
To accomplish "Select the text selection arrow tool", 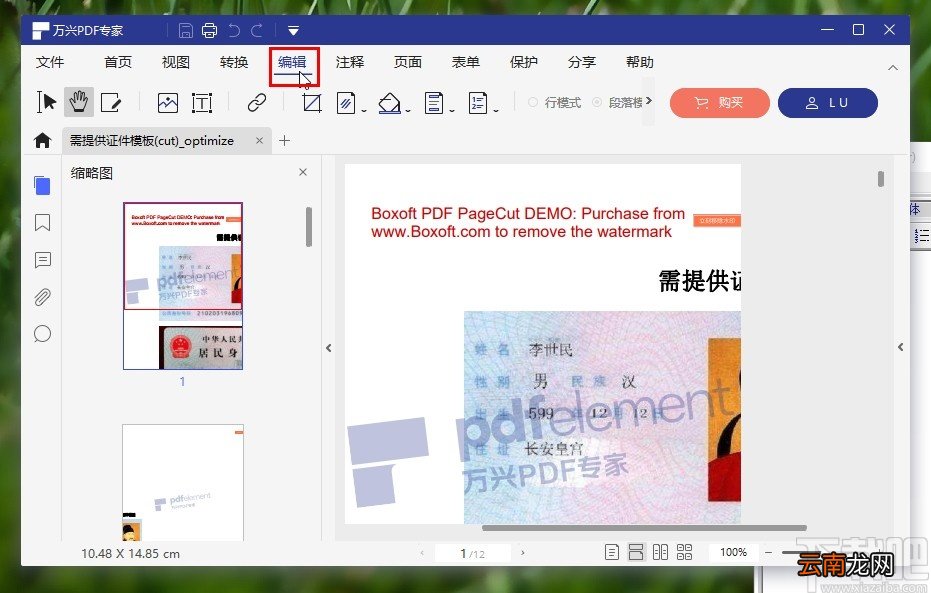I will pos(46,102).
